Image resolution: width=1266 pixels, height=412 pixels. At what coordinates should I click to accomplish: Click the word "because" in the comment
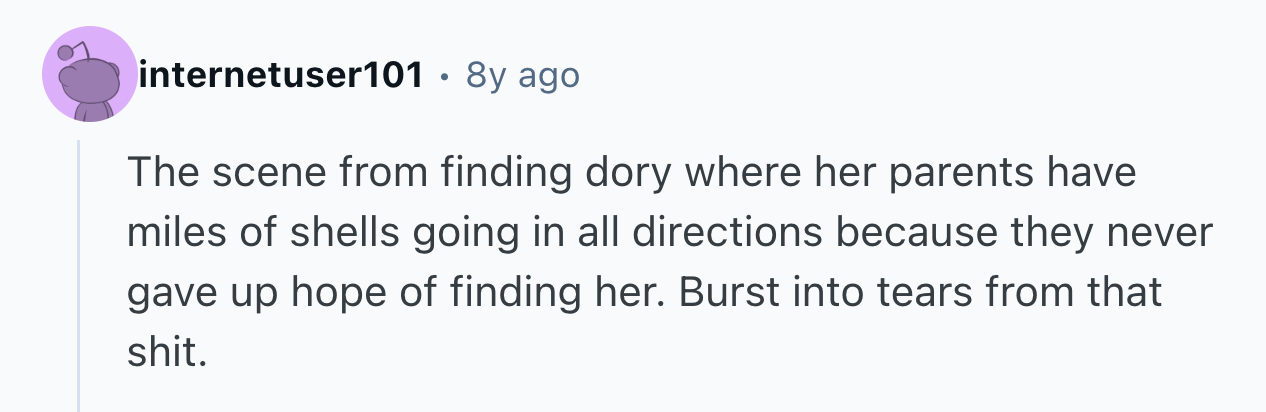pyautogui.click(x=914, y=234)
